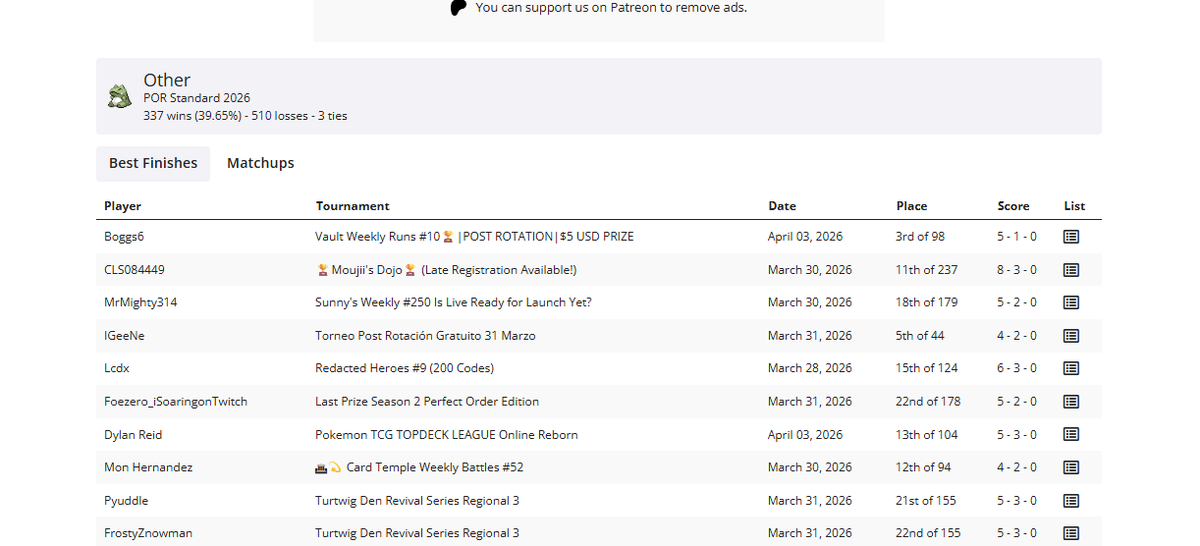Click score 5 - 1 - 0
Screen dimensions: 1200x546
(1017, 237)
